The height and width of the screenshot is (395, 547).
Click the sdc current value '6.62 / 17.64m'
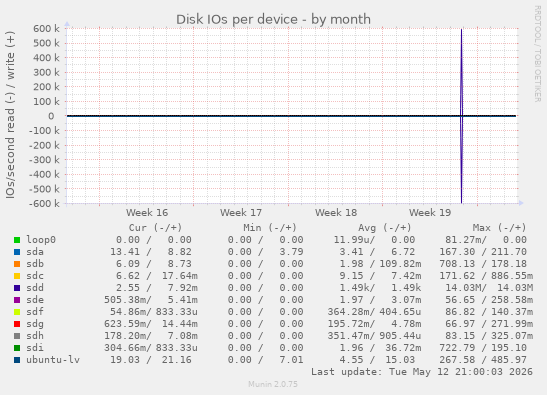(157, 276)
